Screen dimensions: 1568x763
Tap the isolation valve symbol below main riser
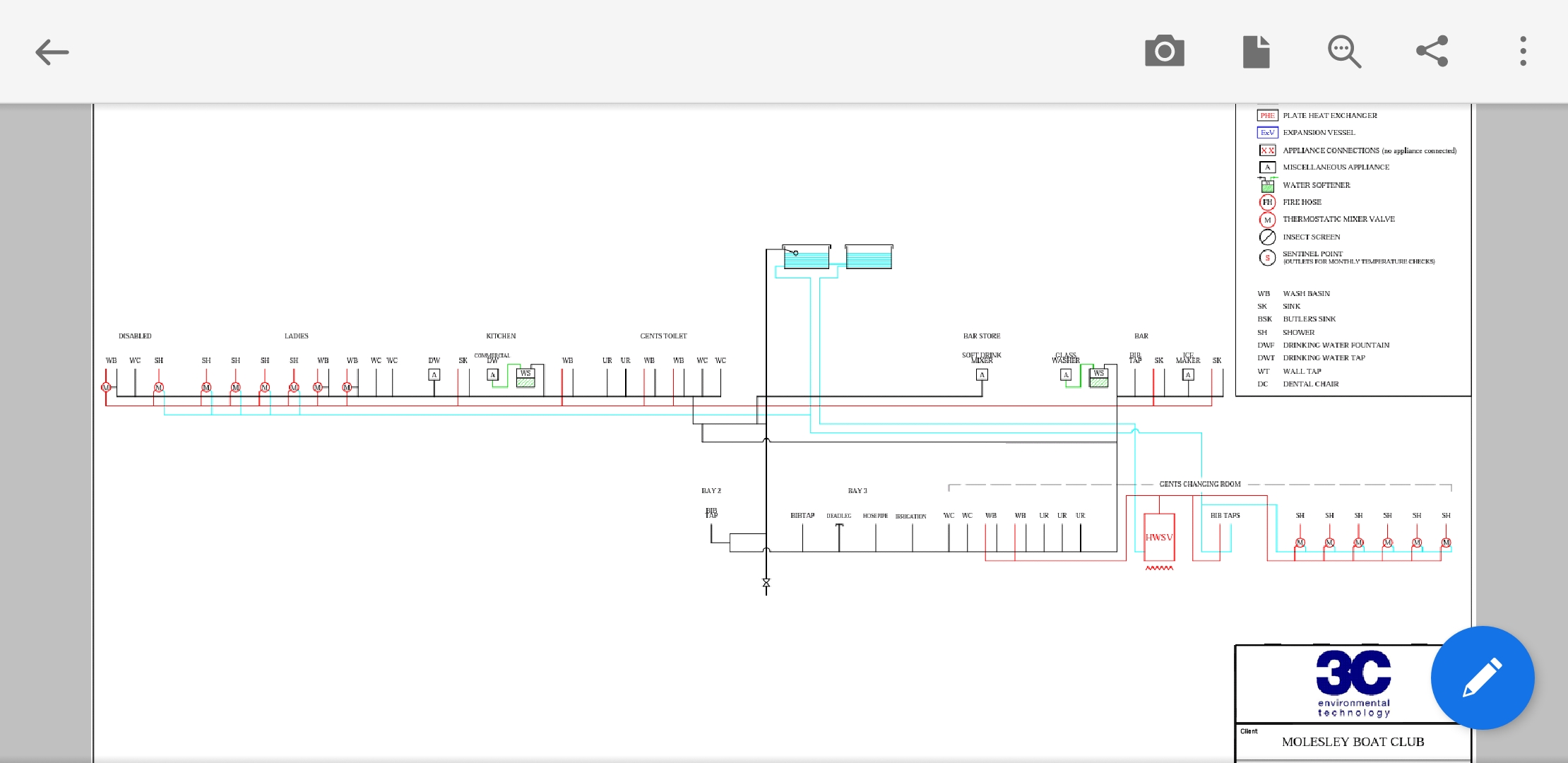[766, 583]
